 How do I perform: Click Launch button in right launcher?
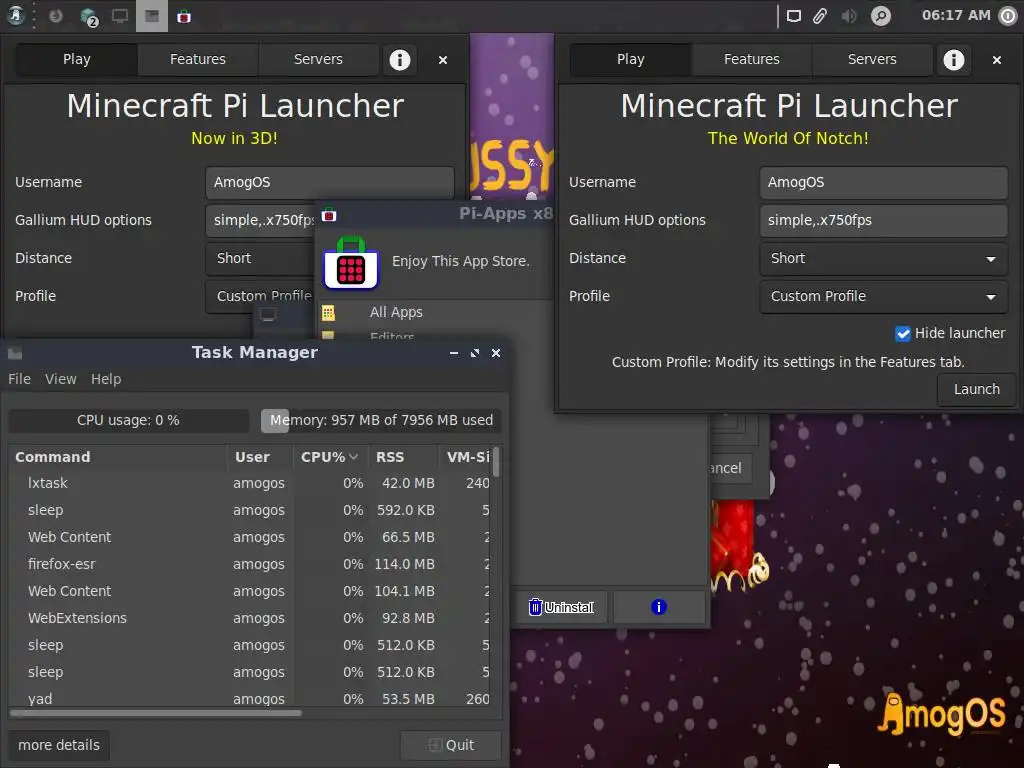(x=976, y=389)
